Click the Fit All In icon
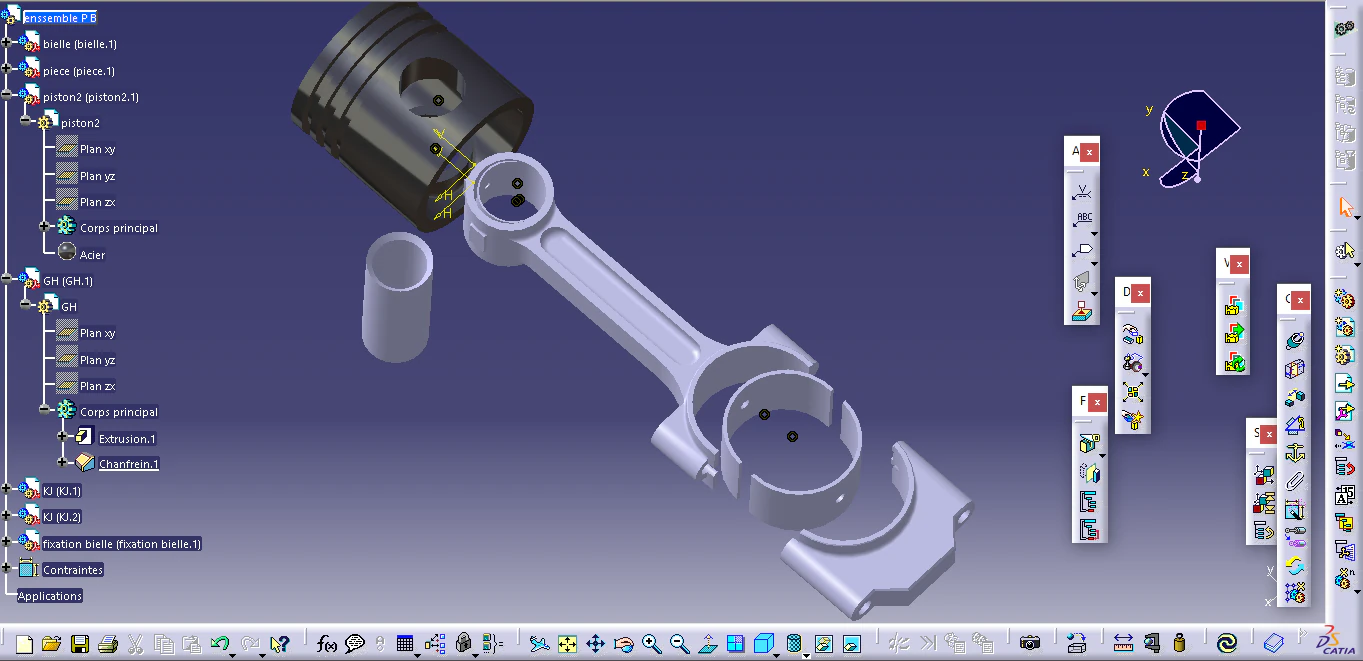 pos(567,643)
